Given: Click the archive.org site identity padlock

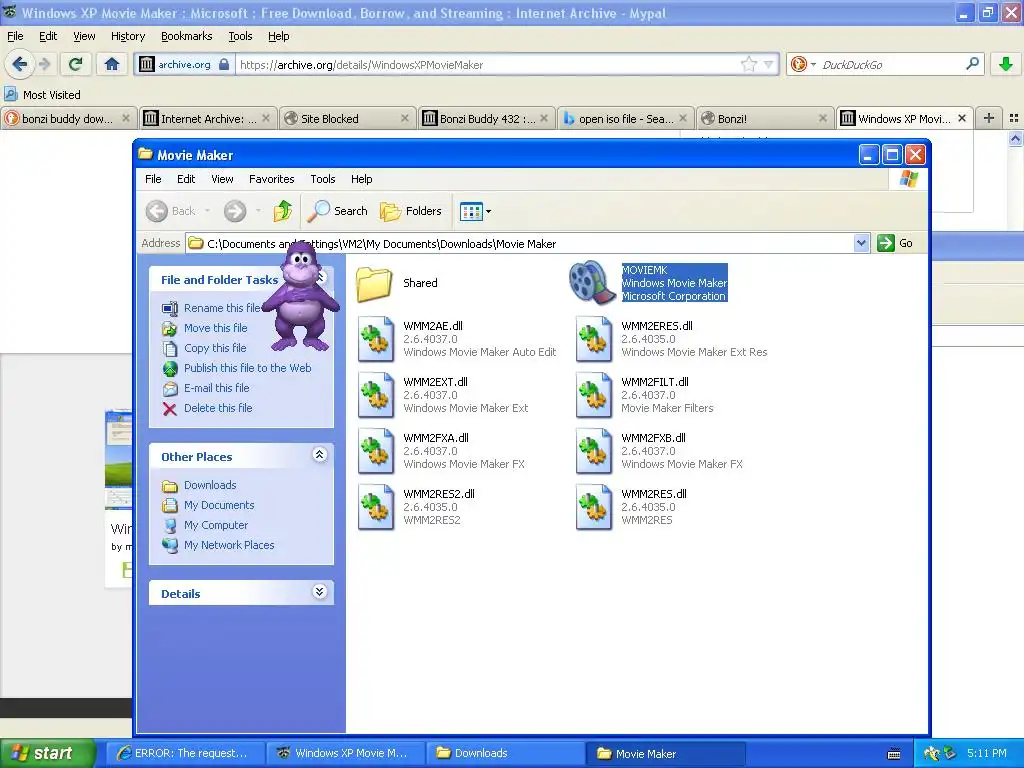Looking at the screenshot, I should point(224,64).
